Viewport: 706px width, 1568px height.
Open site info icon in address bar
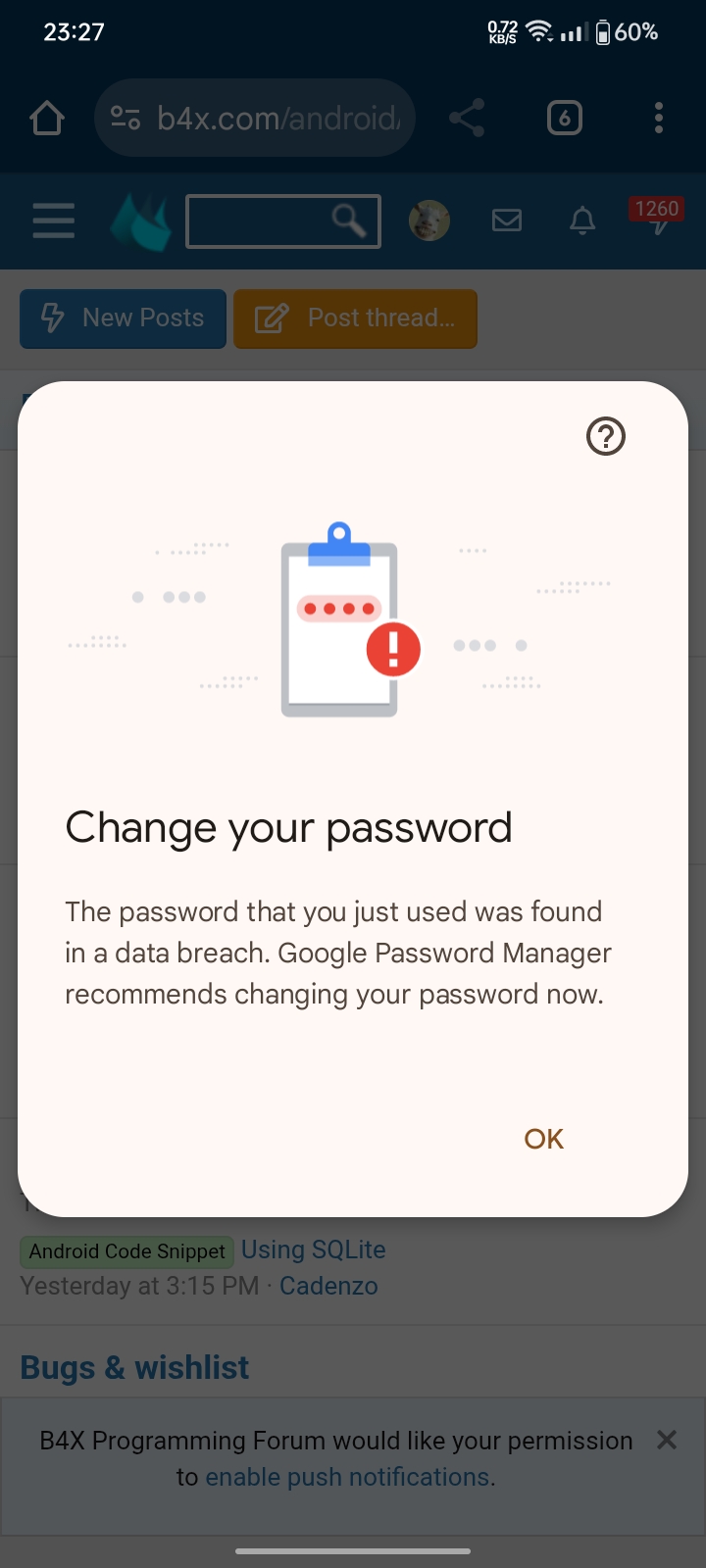[x=126, y=119]
